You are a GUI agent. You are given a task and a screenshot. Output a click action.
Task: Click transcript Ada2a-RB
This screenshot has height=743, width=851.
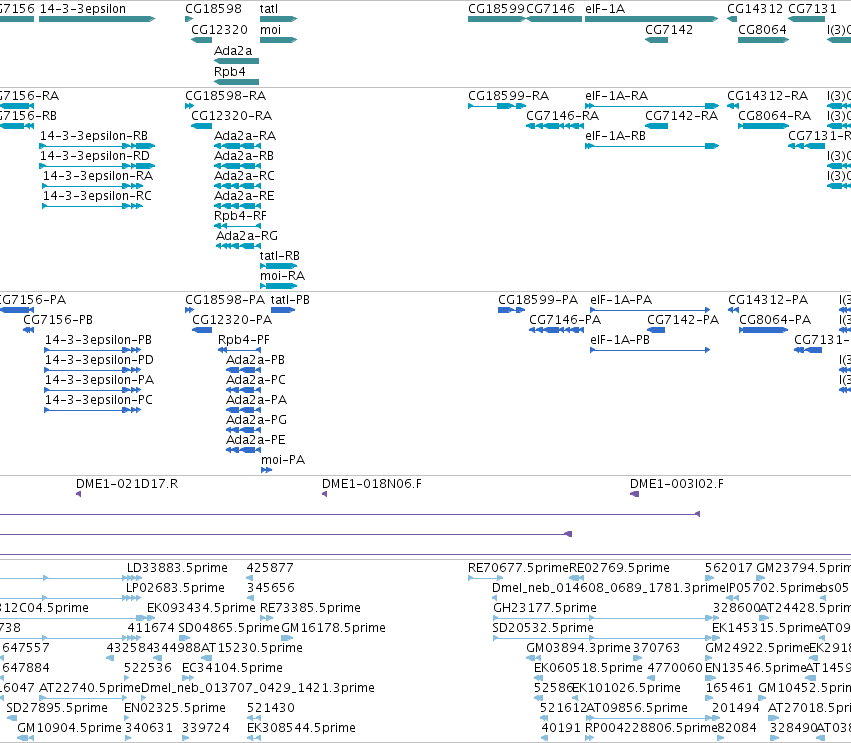click(244, 156)
